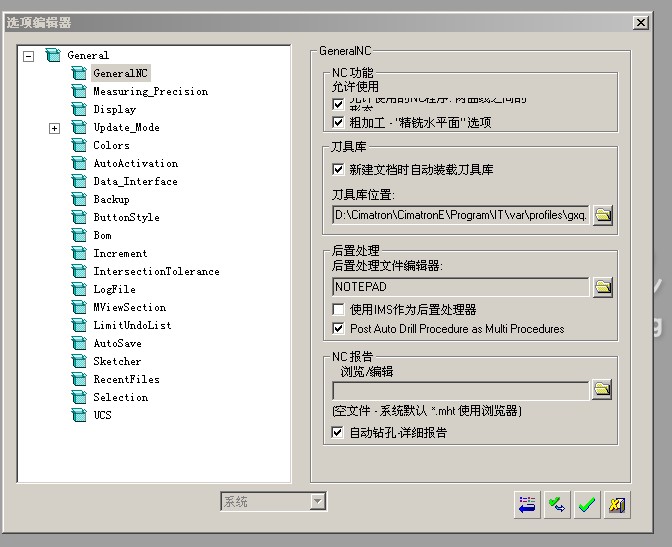Click the restore defaults icon button
The height and width of the screenshot is (547, 672).
click(x=527, y=505)
